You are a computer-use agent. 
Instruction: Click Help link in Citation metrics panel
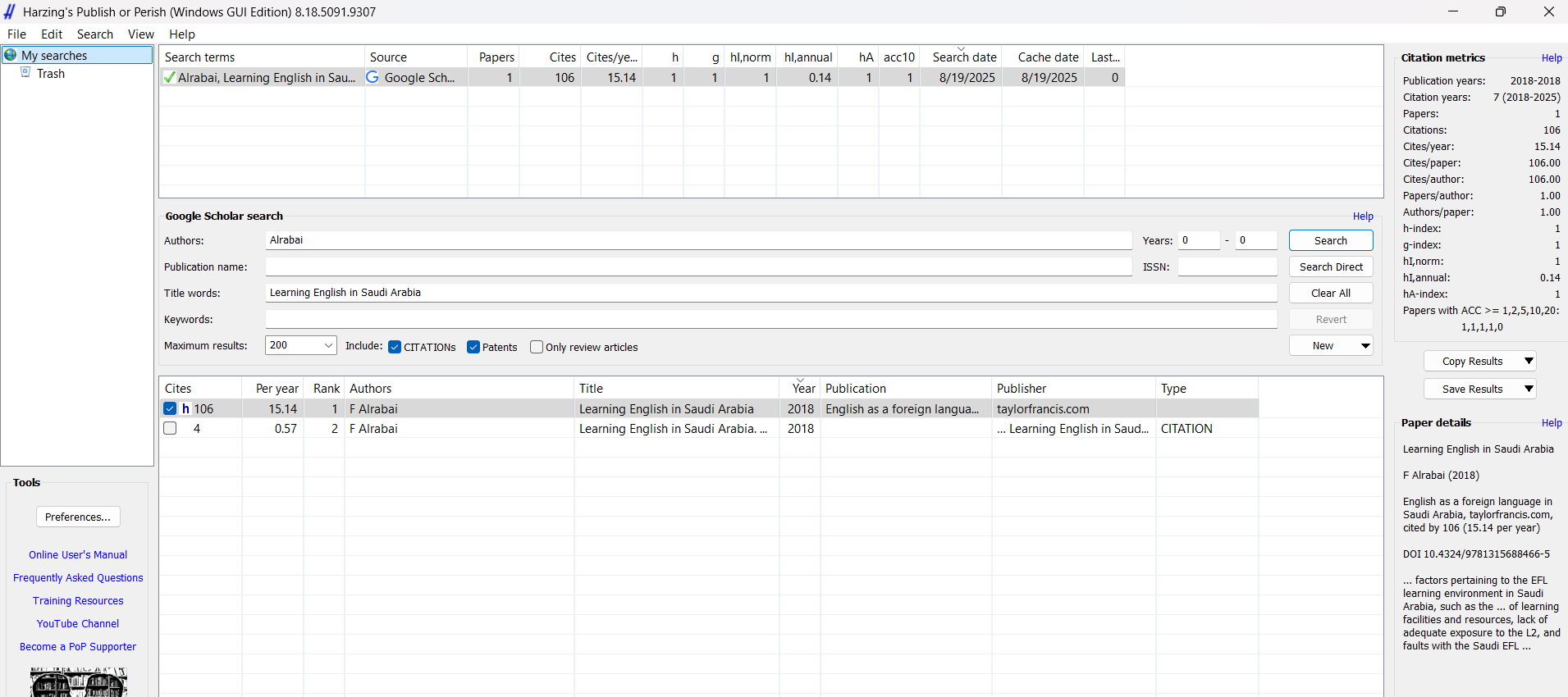coord(1552,58)
